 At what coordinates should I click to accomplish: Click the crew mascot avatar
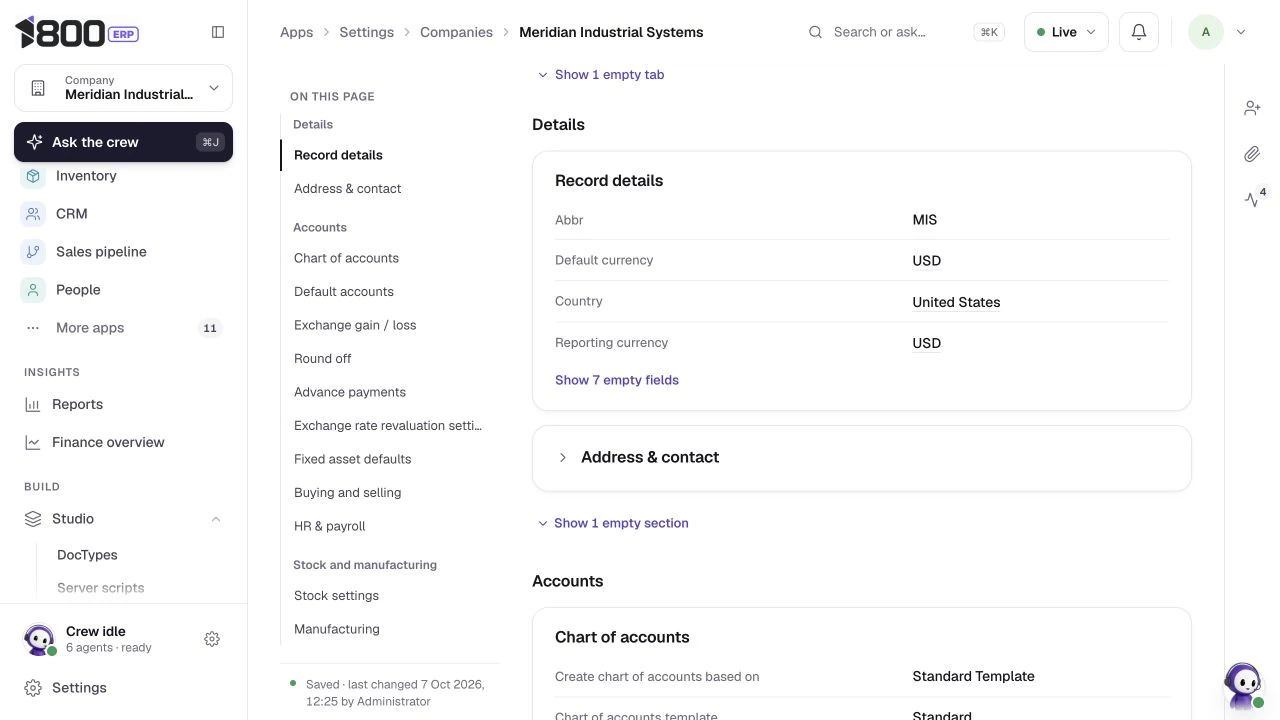pyautogui.click(x=39, y=639)
